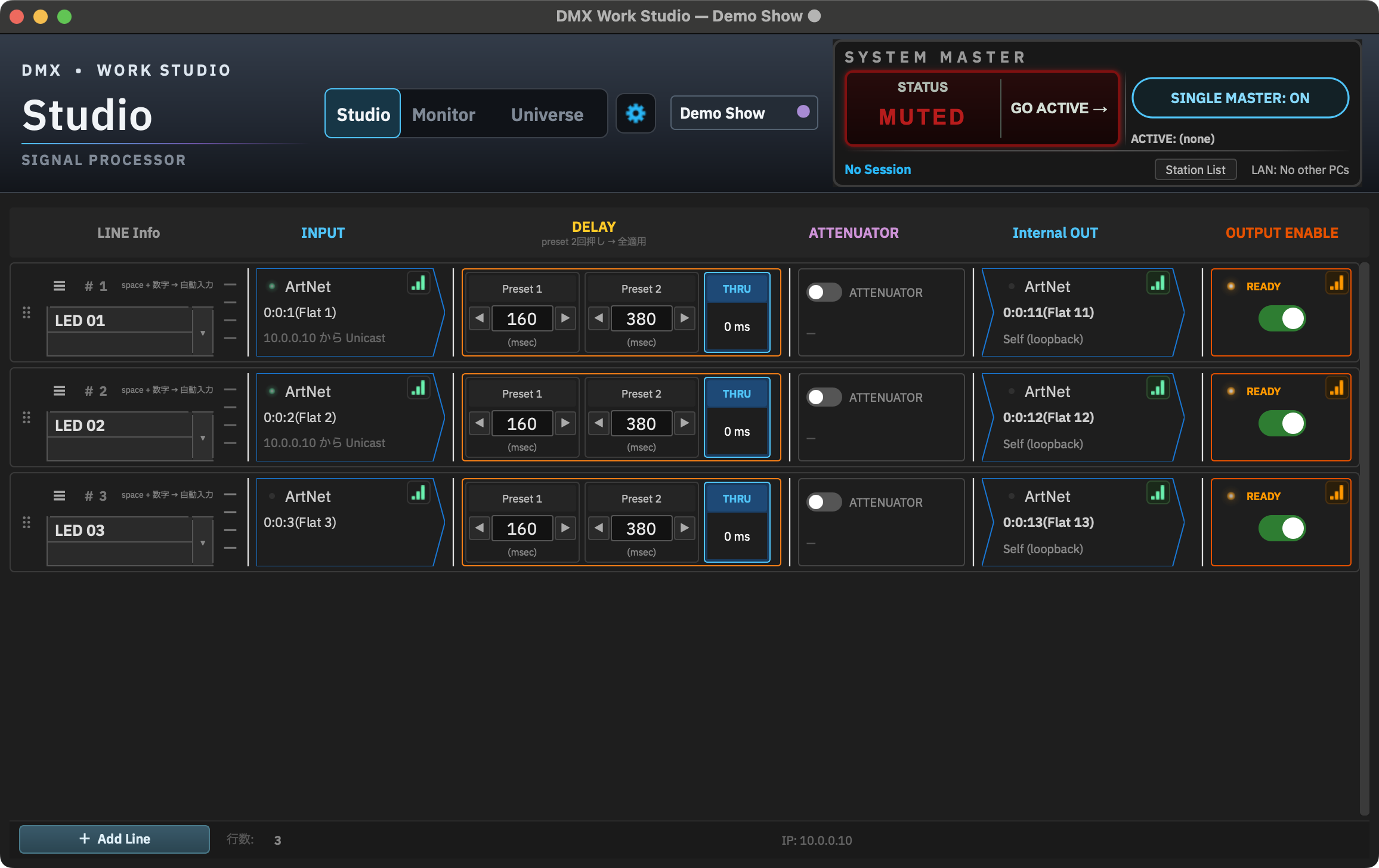Viewport: 1379px width, 868px height.
Task: Click the signal icon on Internal OUT 0:0:13
Action: coord(1158,493)
